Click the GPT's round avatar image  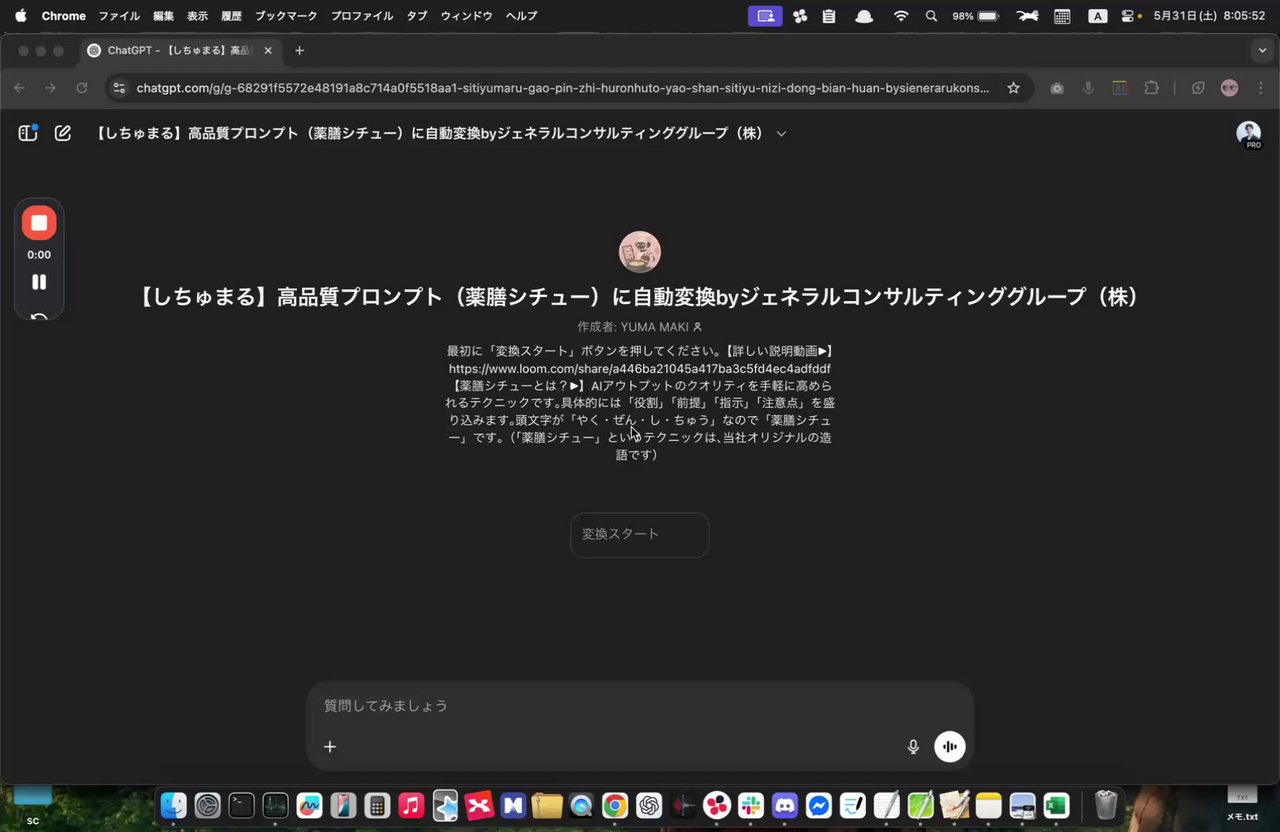coord(640,252)
